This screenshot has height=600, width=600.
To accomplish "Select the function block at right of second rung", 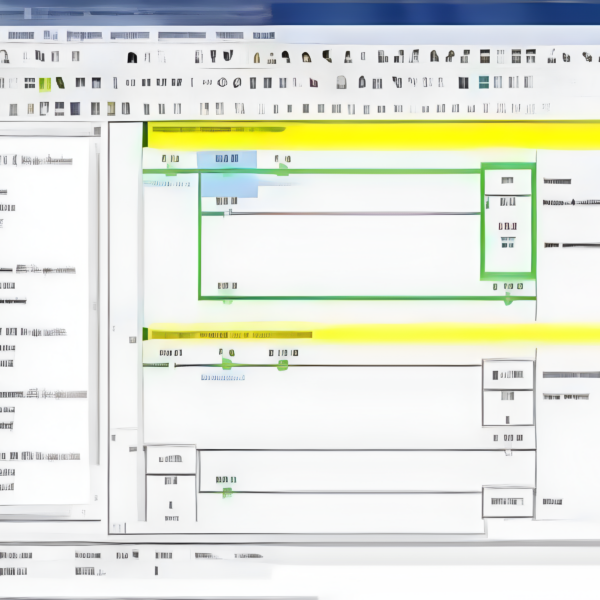I will click(x=508, y=392).
